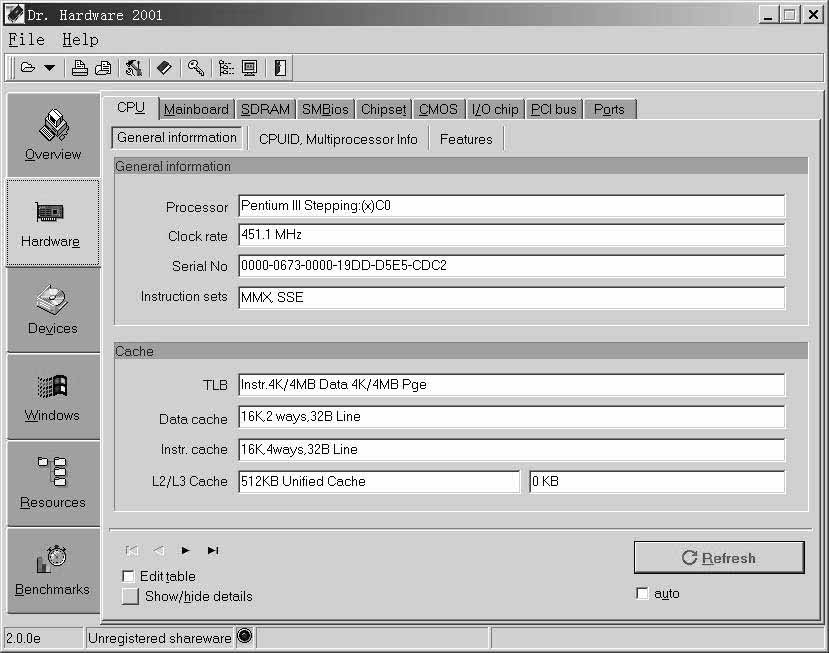Go to the first record navigation arrow
The image size is (829, 653).
coord(132,550)
